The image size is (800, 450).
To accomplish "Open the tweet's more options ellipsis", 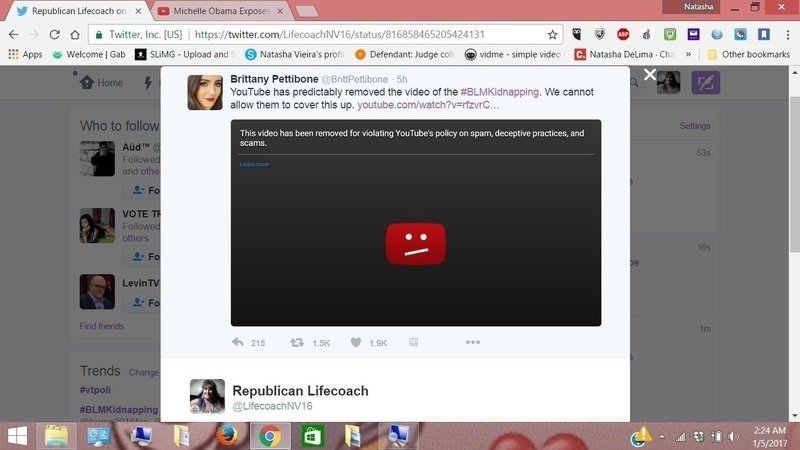I will (x=473, y=342).
